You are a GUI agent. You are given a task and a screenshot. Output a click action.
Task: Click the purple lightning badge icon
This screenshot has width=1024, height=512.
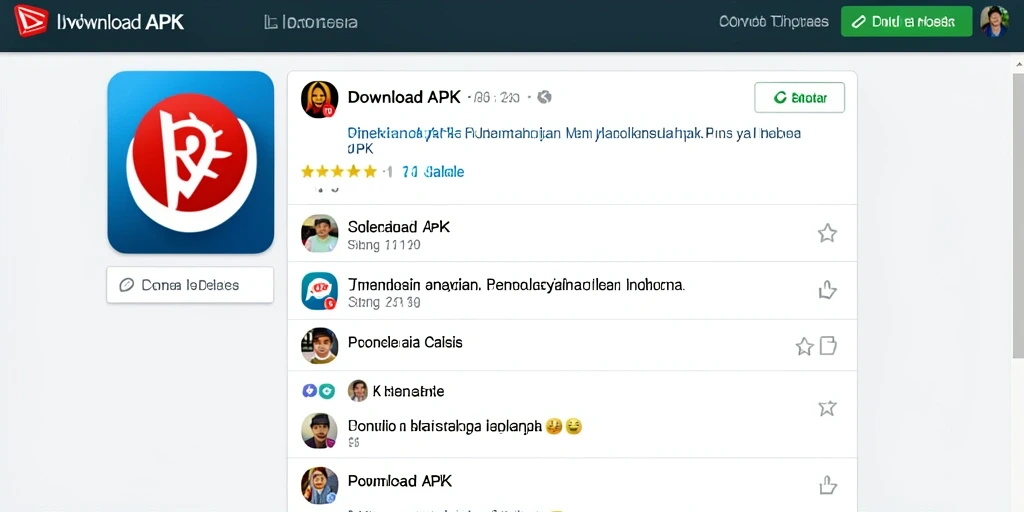click(310, 391)
